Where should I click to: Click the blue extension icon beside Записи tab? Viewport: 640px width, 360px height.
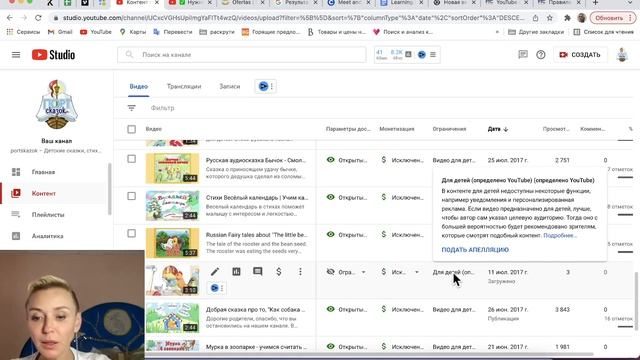click(x=263, y=86)
